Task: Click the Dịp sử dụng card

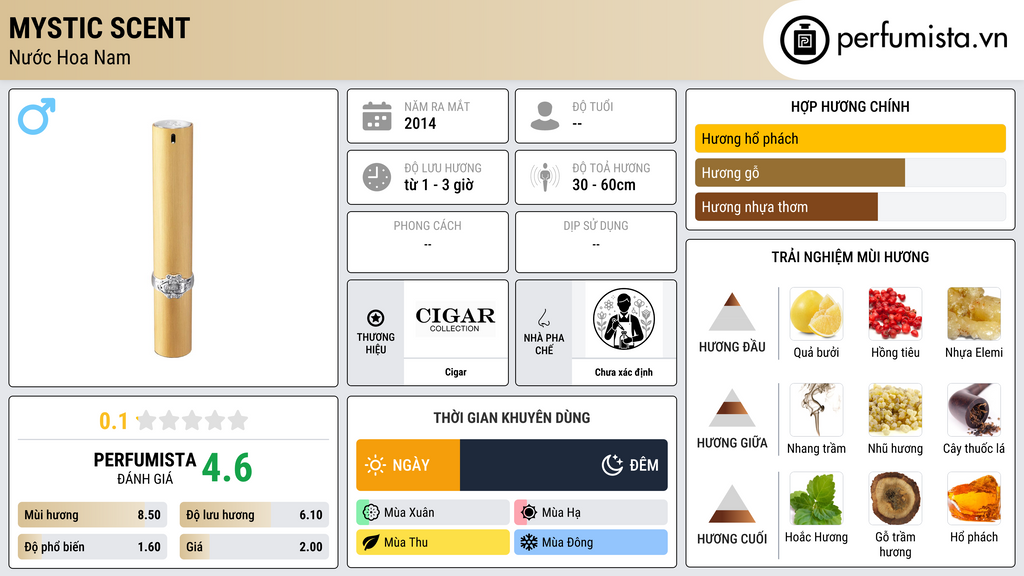Action: click(596, 242)
